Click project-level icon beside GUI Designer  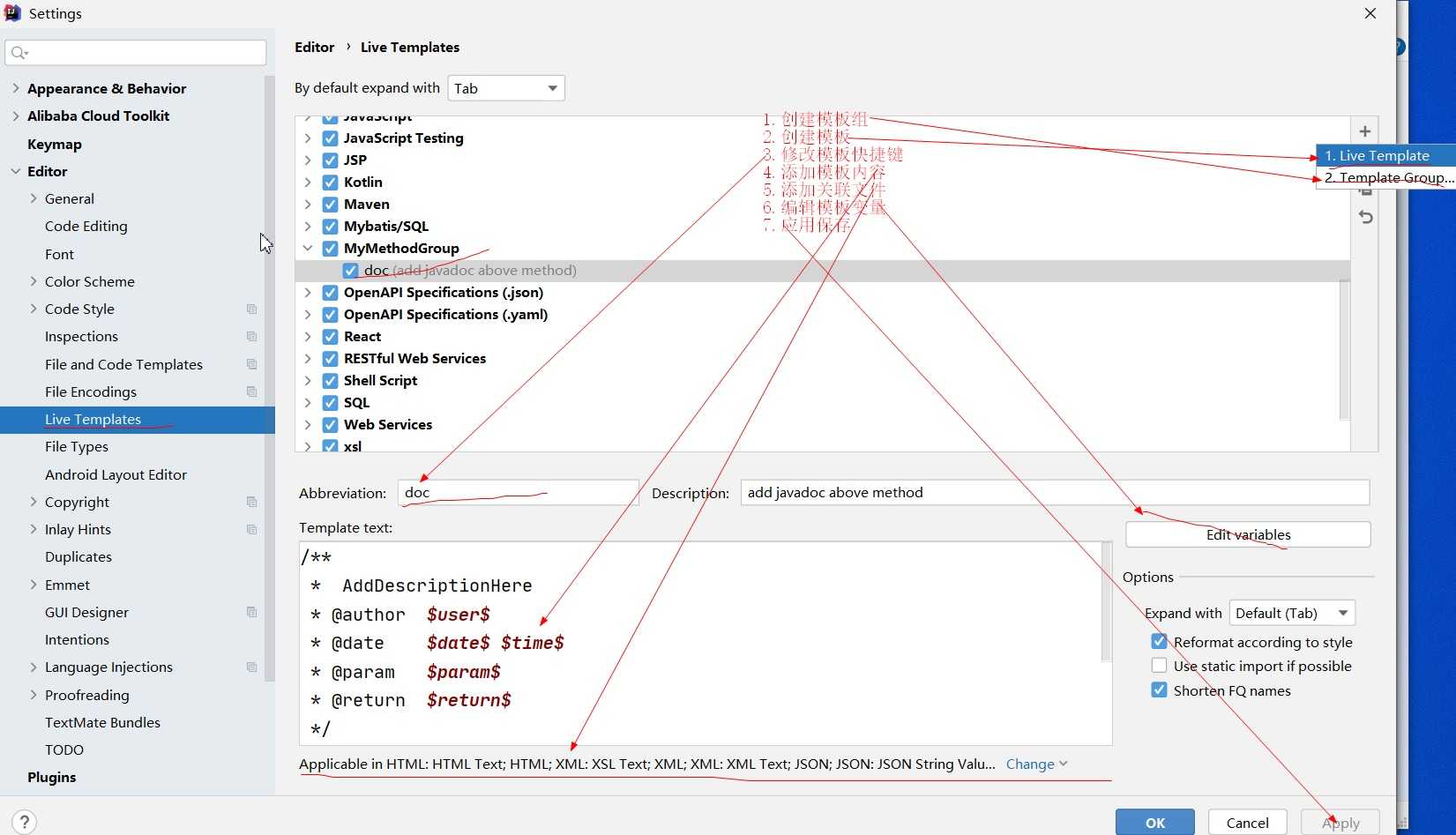[251, 612]
